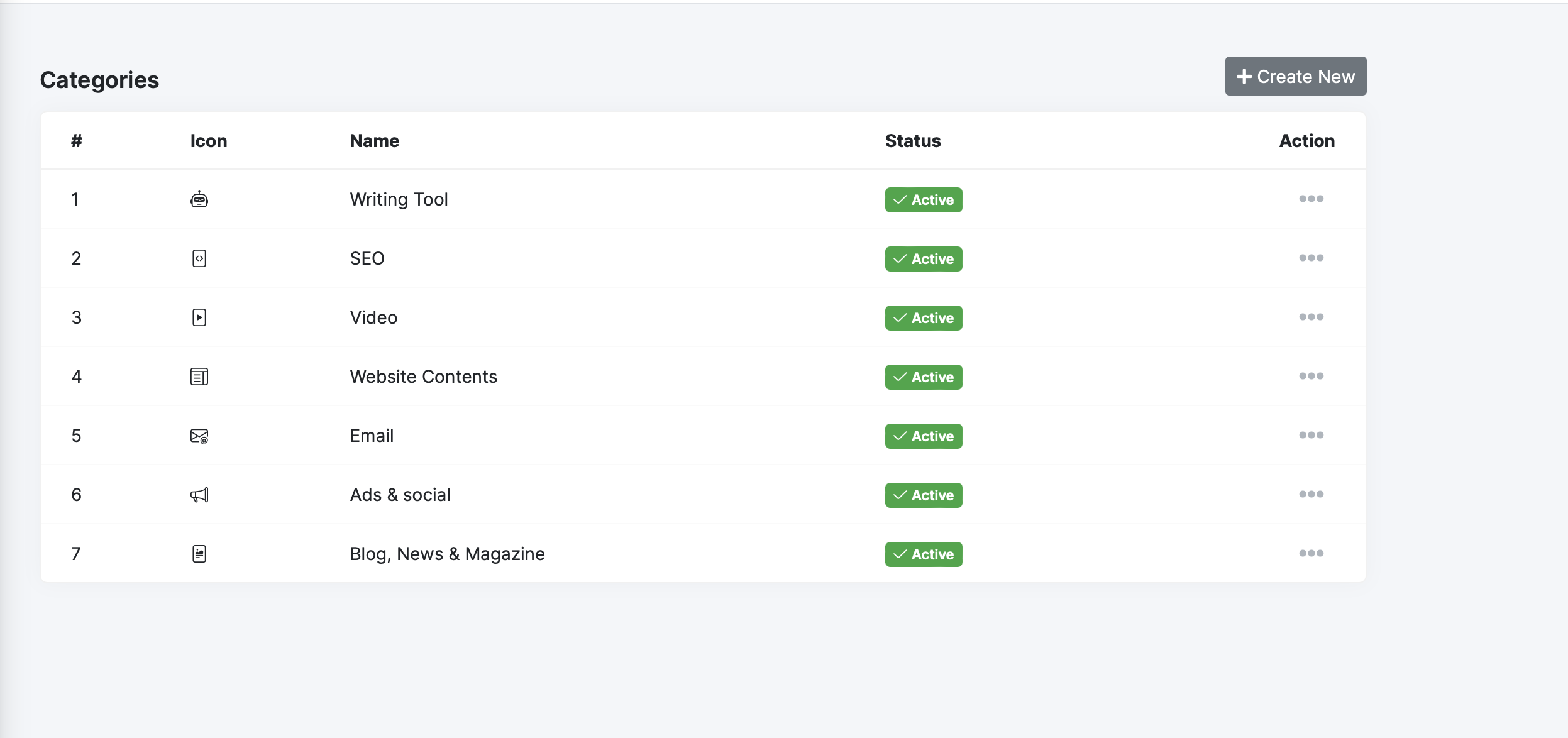Click the play icon for Video category
Screen dimensions: 1568x738
pos(199,317)
